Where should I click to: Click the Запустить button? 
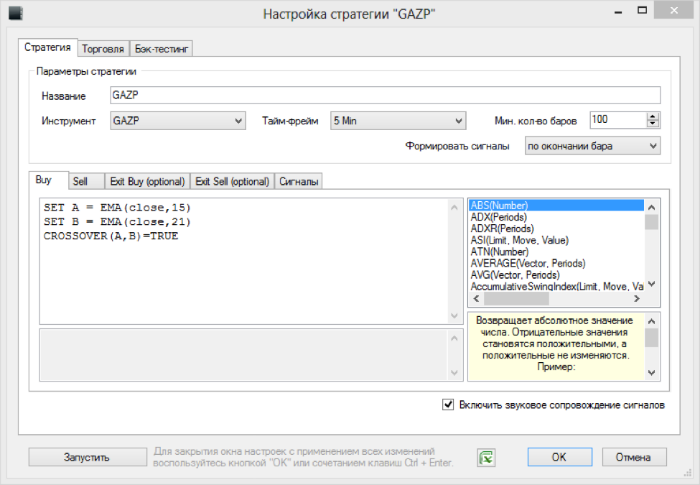(x=88, y=457)
